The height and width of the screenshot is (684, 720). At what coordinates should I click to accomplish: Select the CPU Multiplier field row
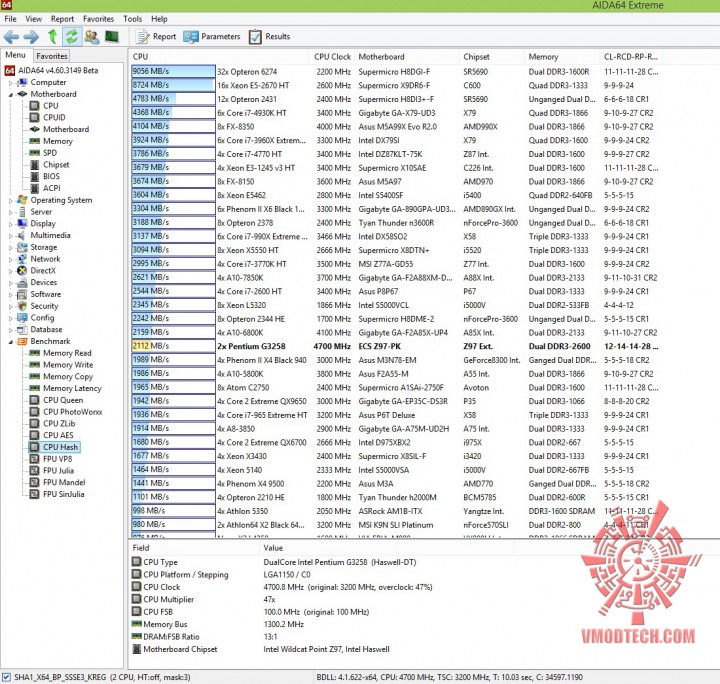pyautogui.click(x=321, y=600)
